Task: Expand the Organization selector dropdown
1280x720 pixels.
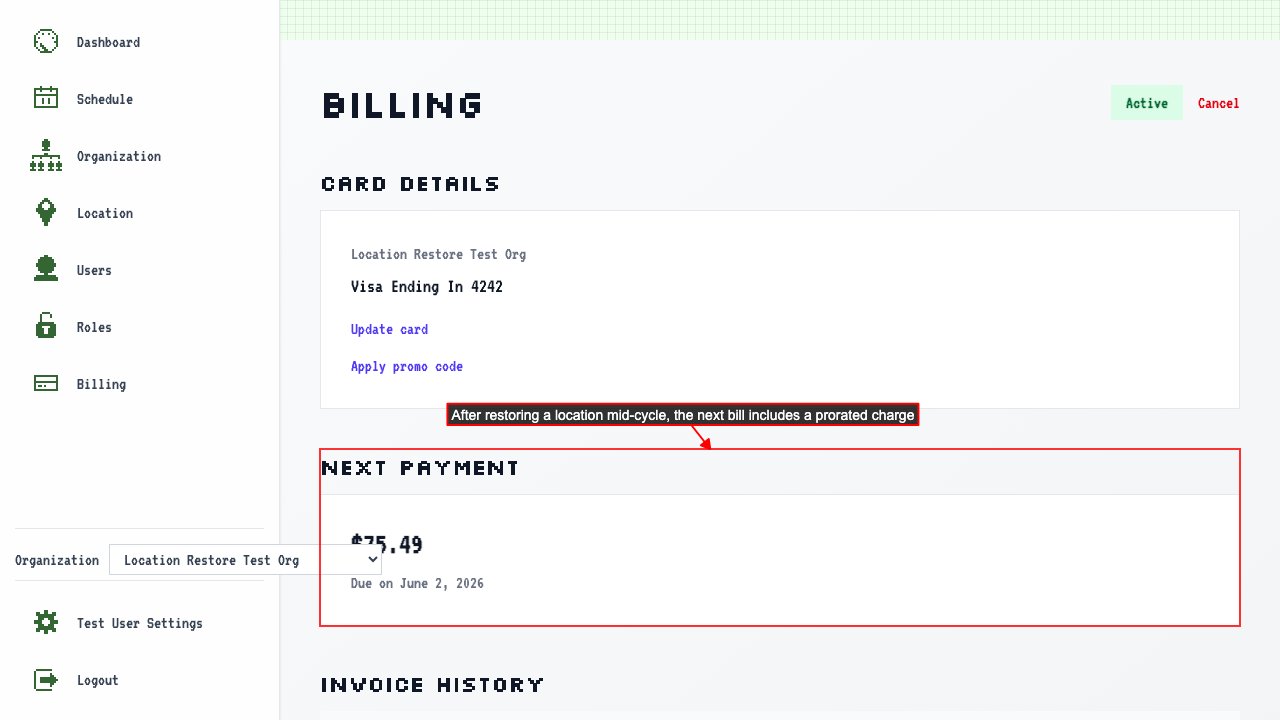Action: 245,560
